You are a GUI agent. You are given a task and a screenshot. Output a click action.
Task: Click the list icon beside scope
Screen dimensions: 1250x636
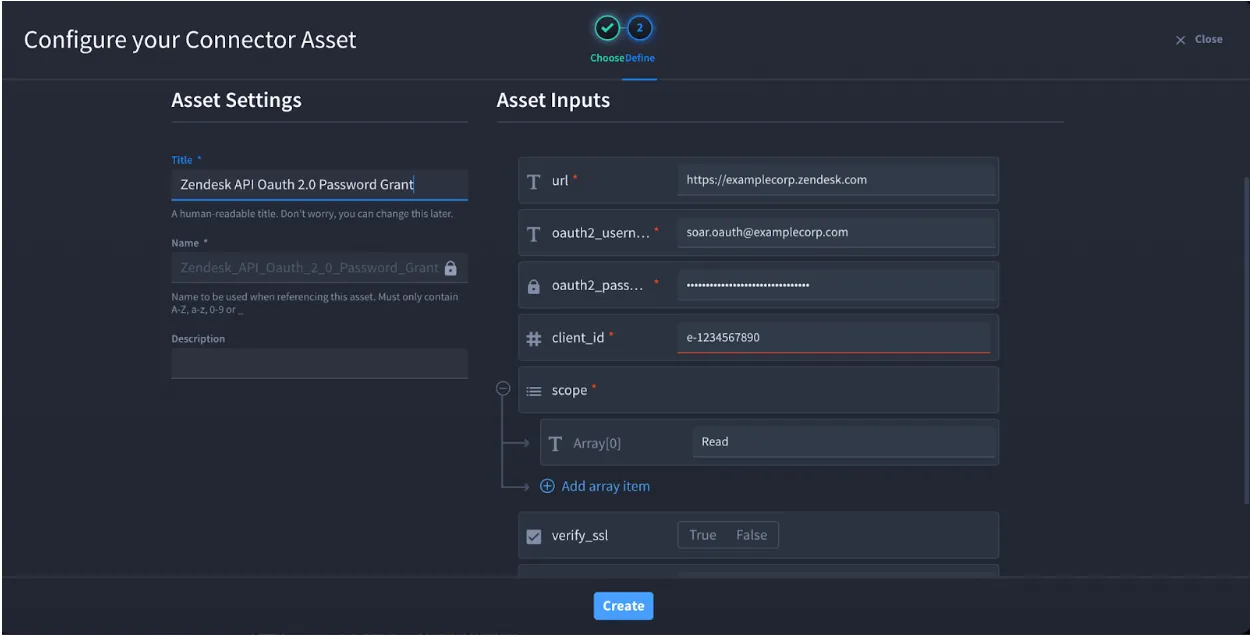click(534, 391)
